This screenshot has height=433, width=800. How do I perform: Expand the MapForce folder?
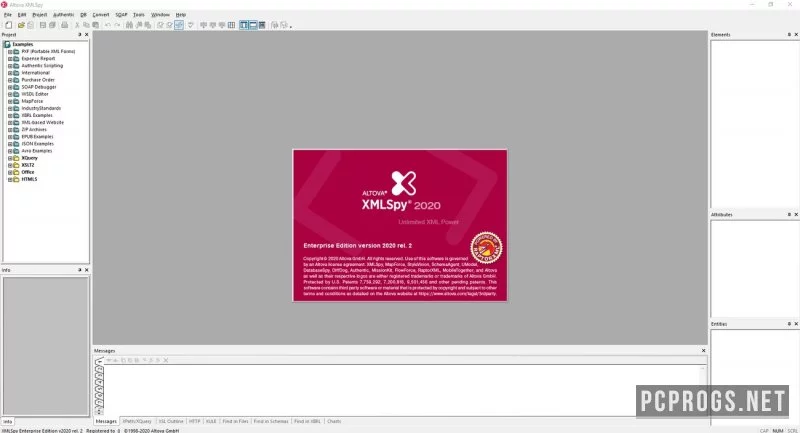click(x=10, y=101)
